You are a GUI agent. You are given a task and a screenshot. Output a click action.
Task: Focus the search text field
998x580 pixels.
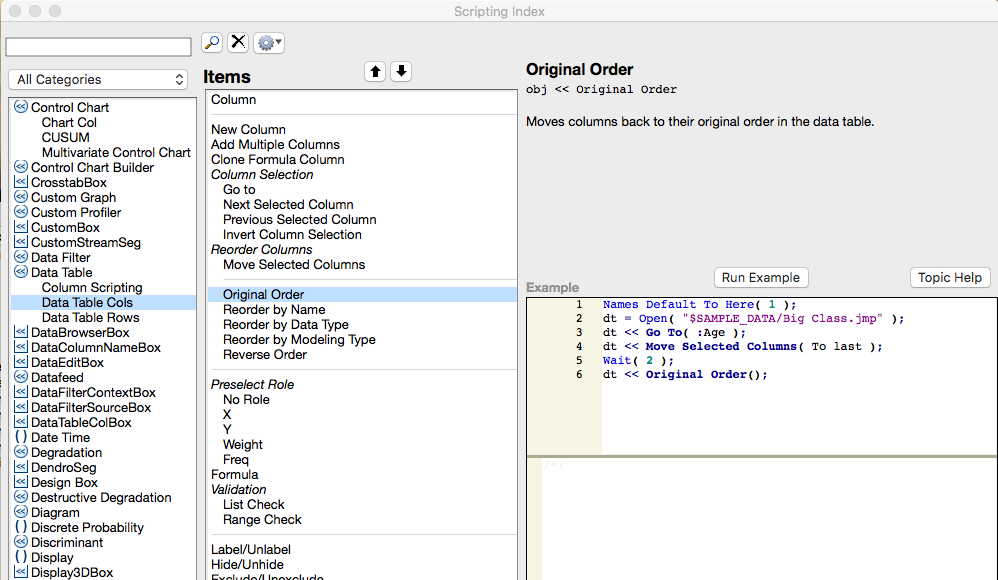click(98, 47)
